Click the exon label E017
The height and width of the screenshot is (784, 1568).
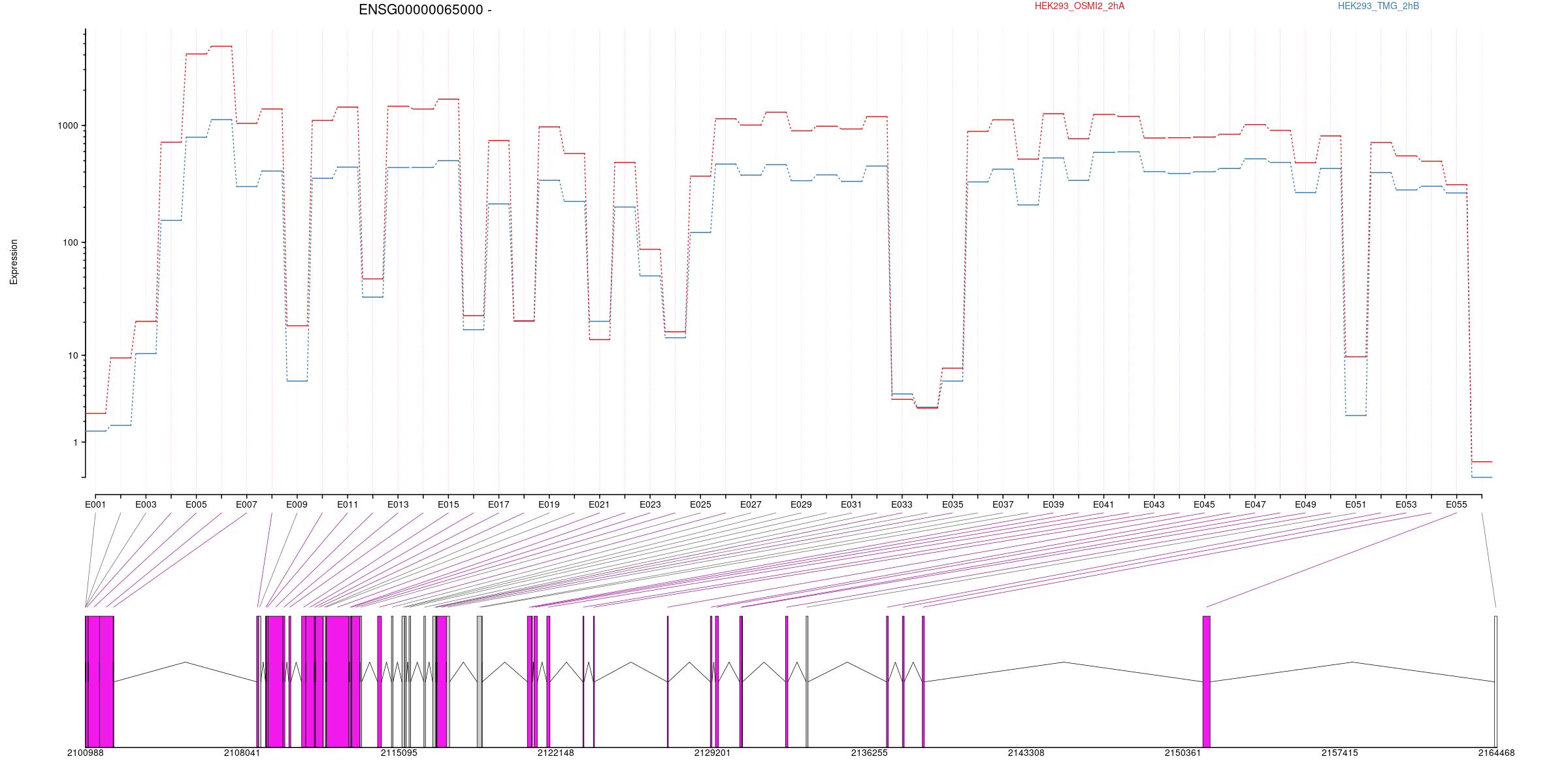tap(498, 504)
